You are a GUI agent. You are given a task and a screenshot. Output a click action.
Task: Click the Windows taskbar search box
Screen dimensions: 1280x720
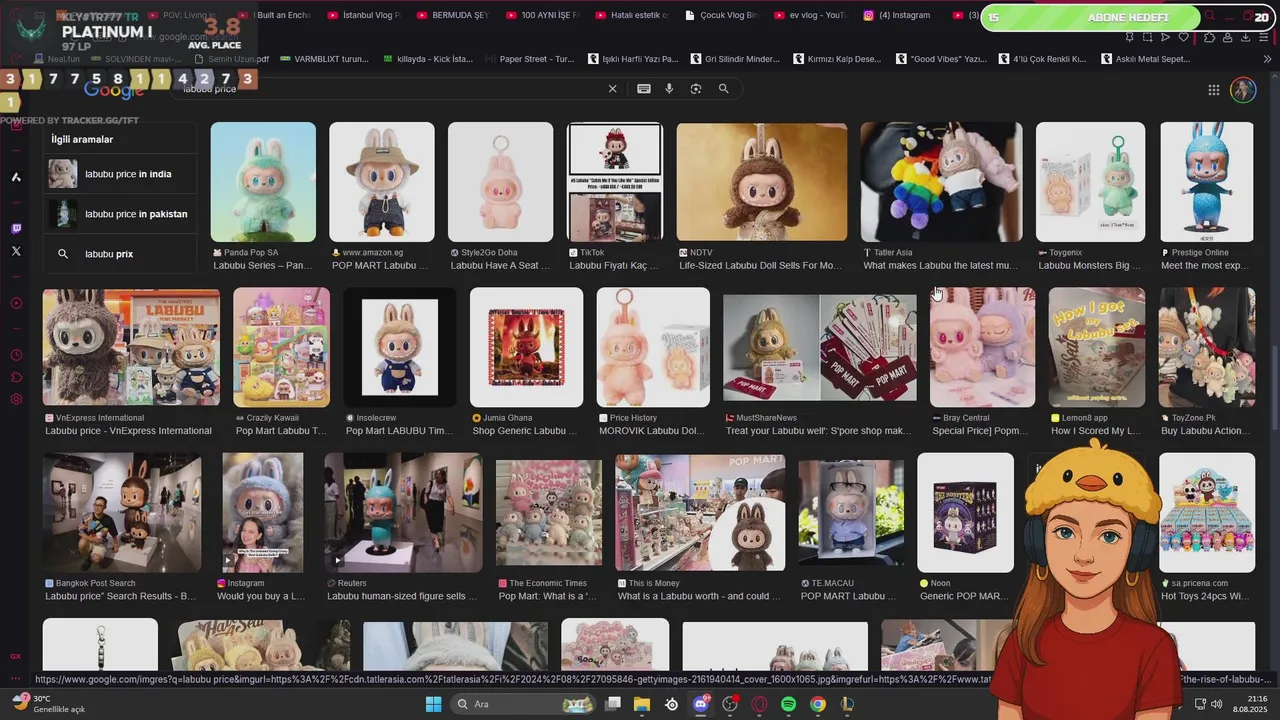click(x=522, y=704)
